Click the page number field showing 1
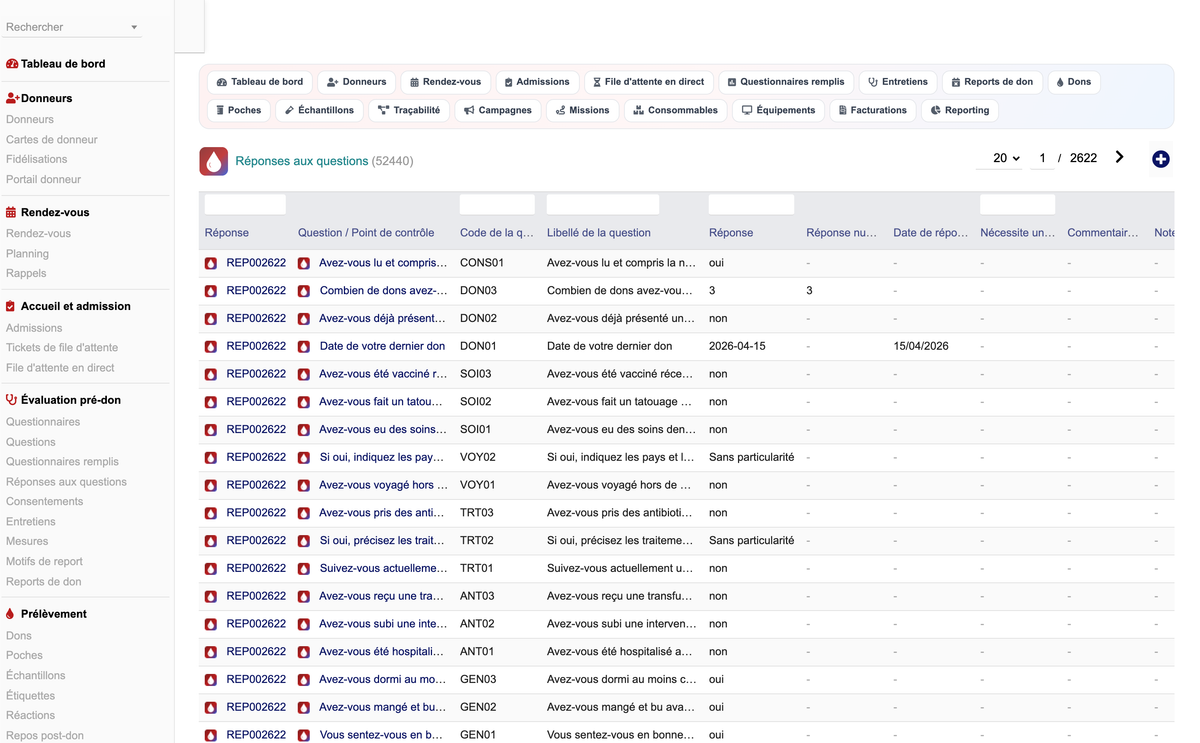1200x743 pixels. coord(1042,158)
